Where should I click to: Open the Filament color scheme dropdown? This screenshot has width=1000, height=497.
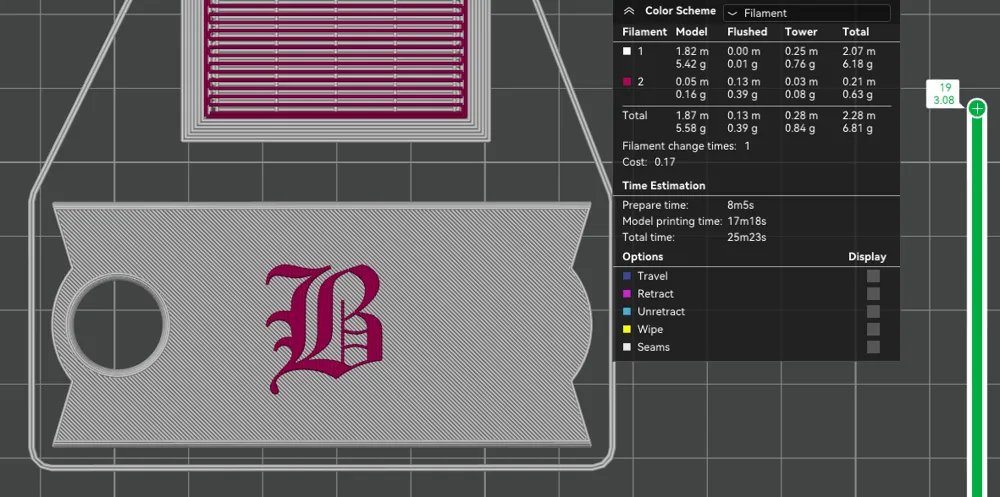(806, 13)
